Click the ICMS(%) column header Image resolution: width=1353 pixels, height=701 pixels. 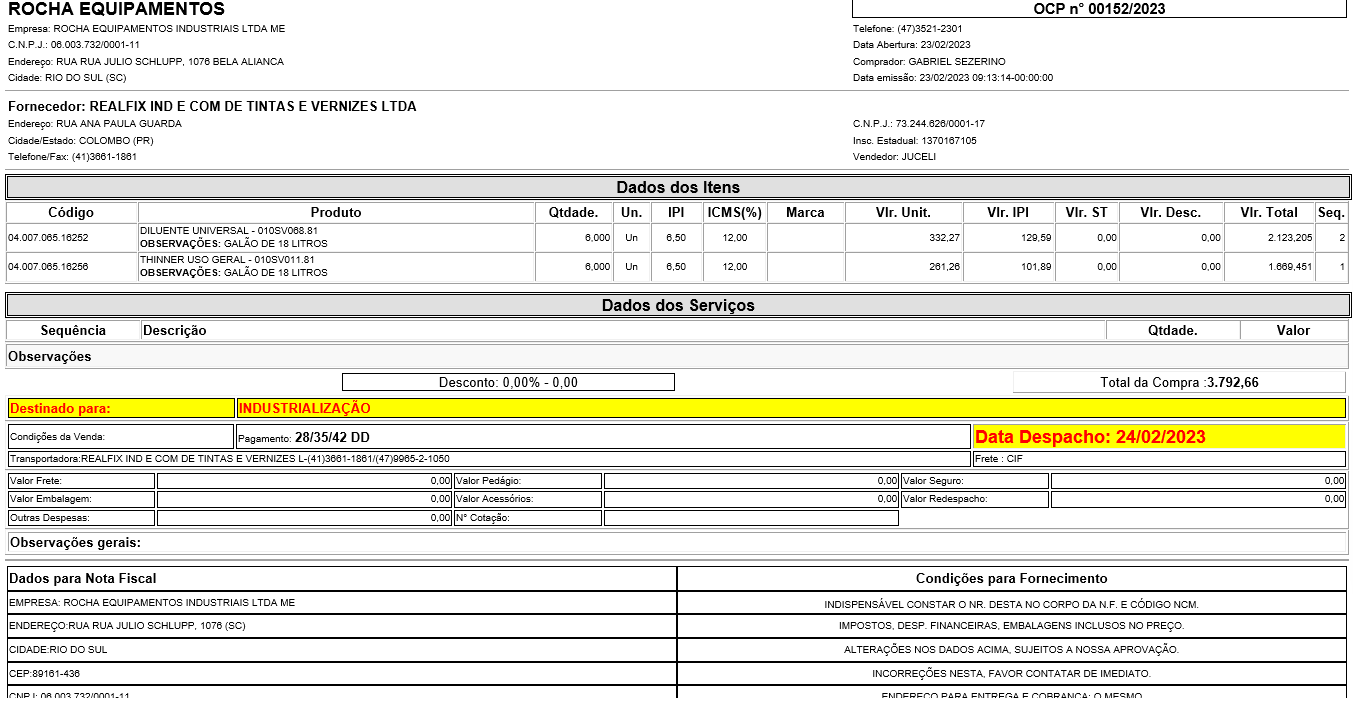[734, 212]
